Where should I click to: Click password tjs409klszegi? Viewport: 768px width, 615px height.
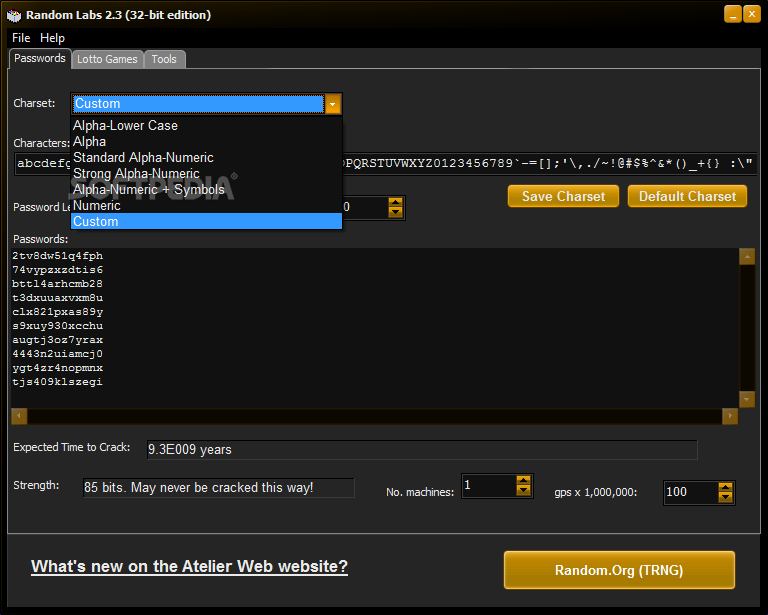click(x=57, y=382)
